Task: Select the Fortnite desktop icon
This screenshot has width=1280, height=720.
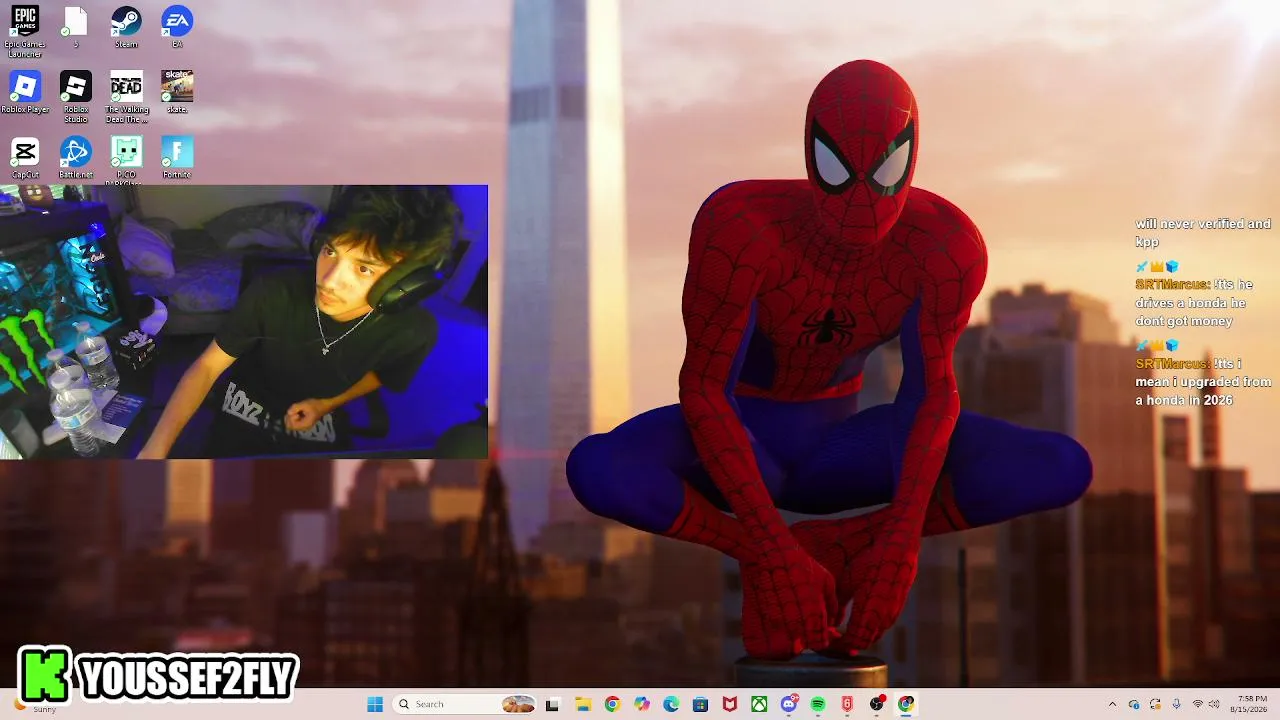Action: [x=177, y=158]
